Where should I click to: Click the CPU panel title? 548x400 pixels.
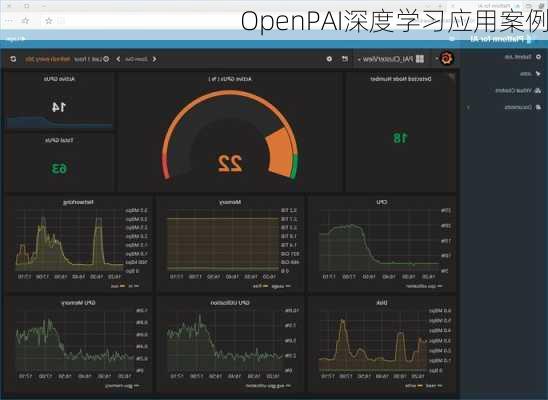(381, 202)
